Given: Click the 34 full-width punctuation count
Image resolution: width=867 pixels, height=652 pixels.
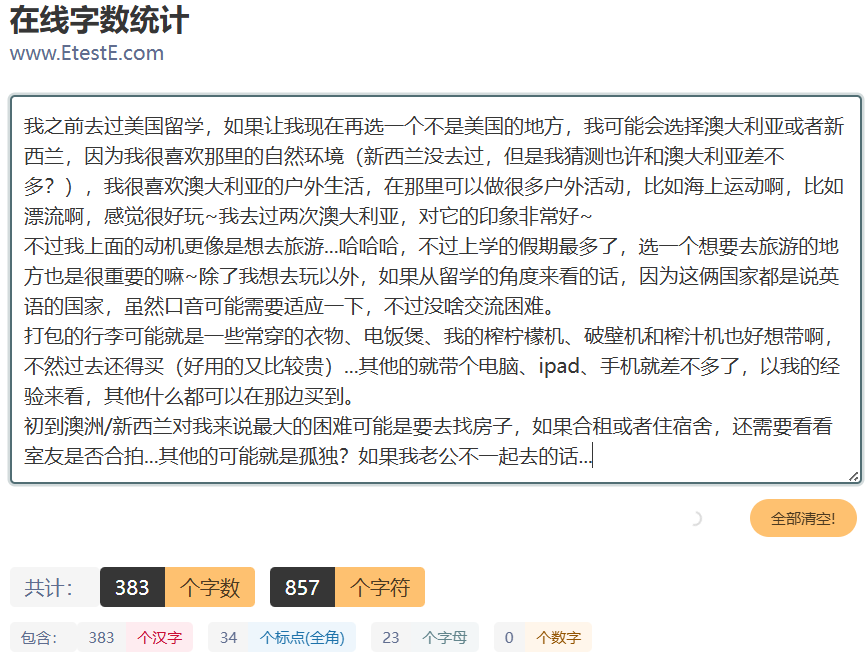Looking at the screenshot, I should click(x=228, y=637).
